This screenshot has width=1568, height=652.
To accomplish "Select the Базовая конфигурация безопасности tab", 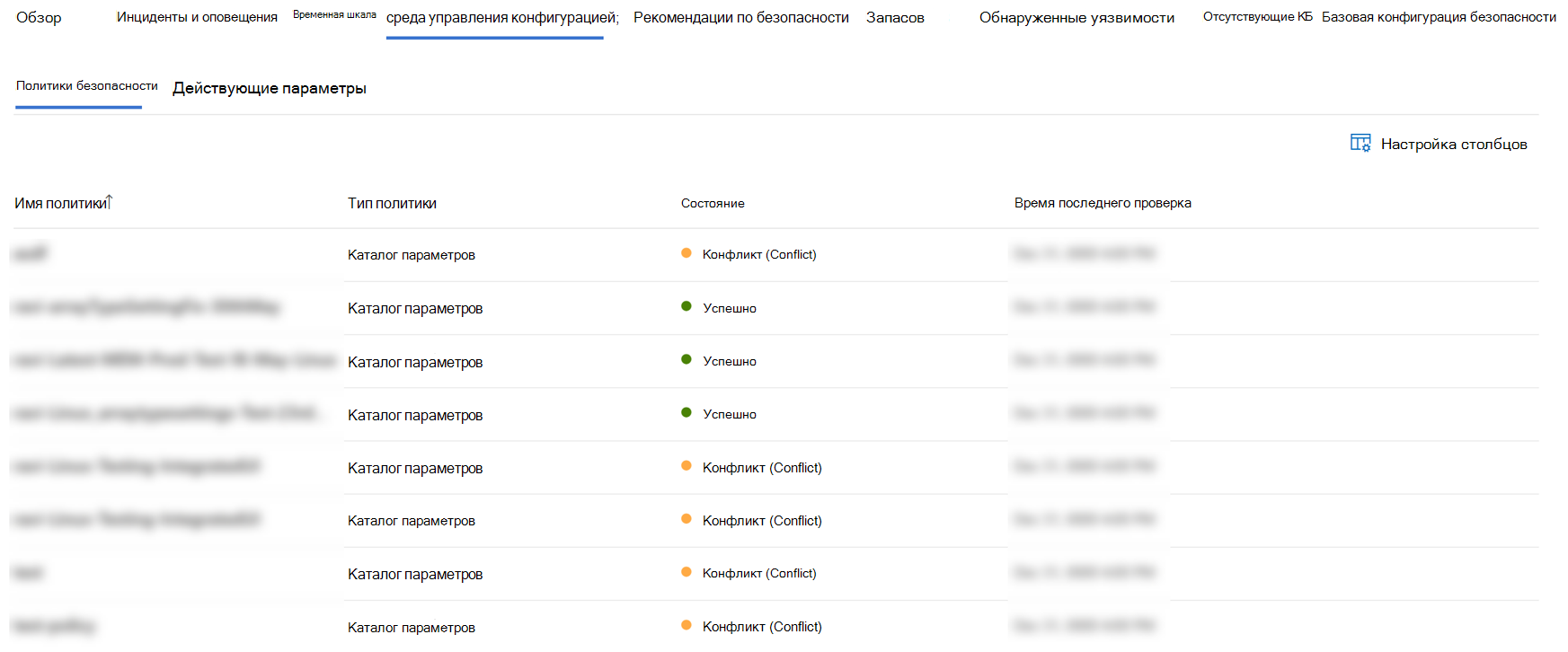I will coord(1439,17).
